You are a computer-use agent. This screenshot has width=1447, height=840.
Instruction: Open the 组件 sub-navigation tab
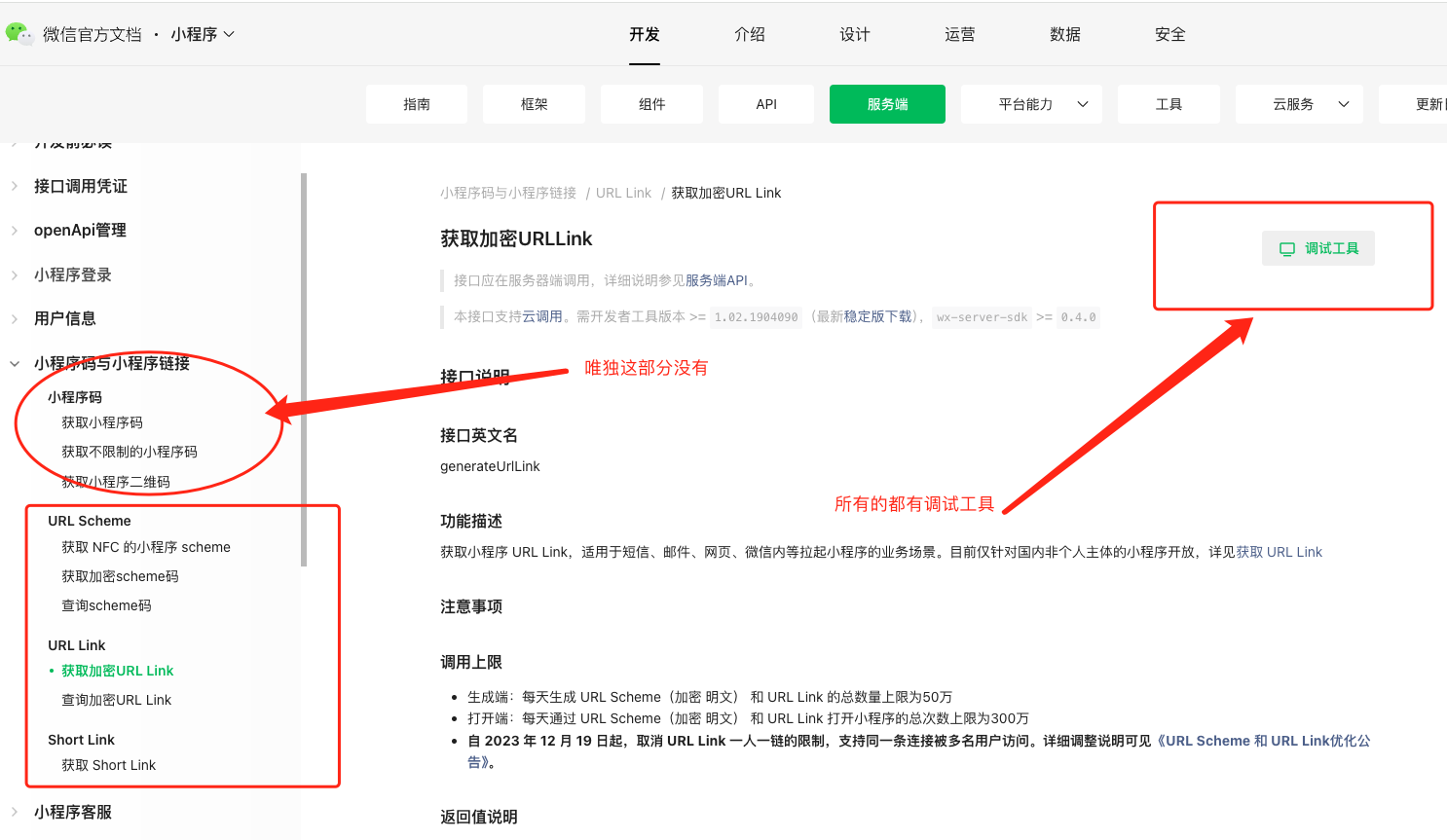point(652,104)
